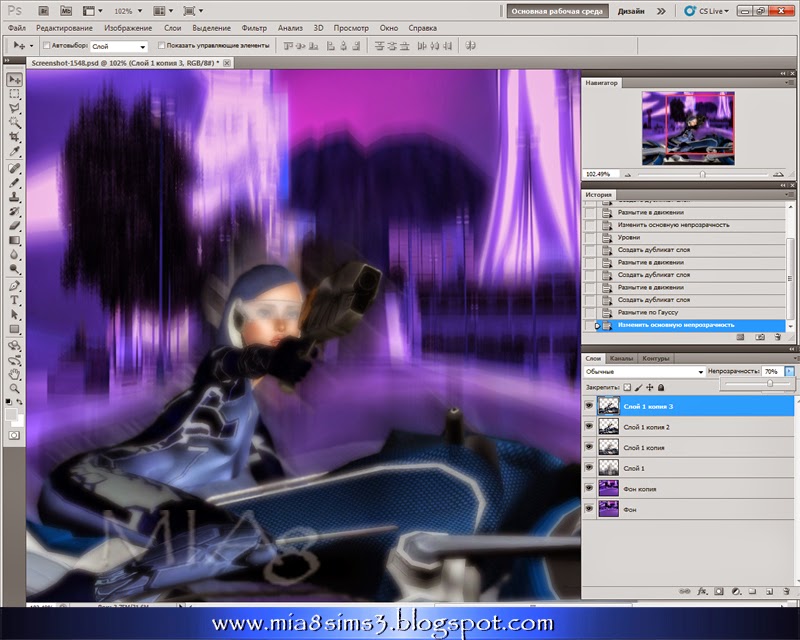Open the arrange documents dropdown
This screenshot has width=800, height=640.
[x=163, y=11]
